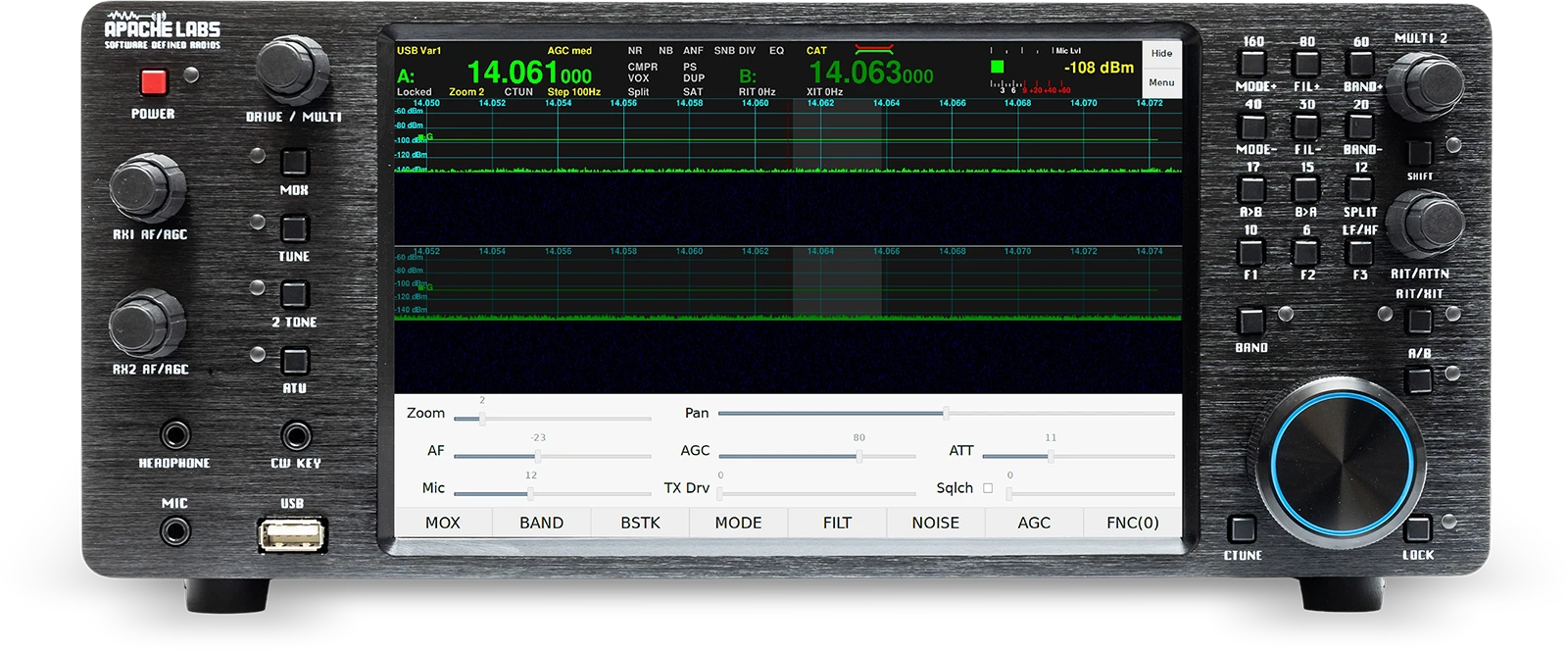Hit the TUNE hardware button

click(294, 228)
